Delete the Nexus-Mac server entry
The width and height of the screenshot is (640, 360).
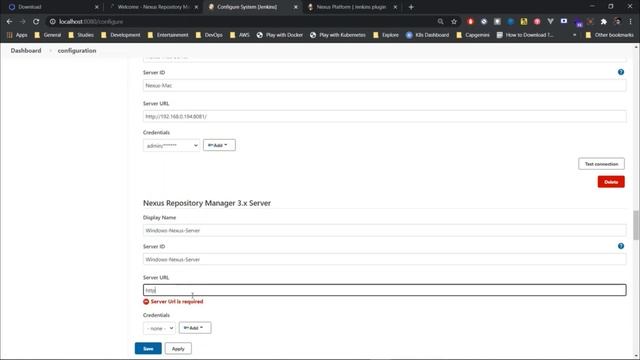(x=611, y=182)
